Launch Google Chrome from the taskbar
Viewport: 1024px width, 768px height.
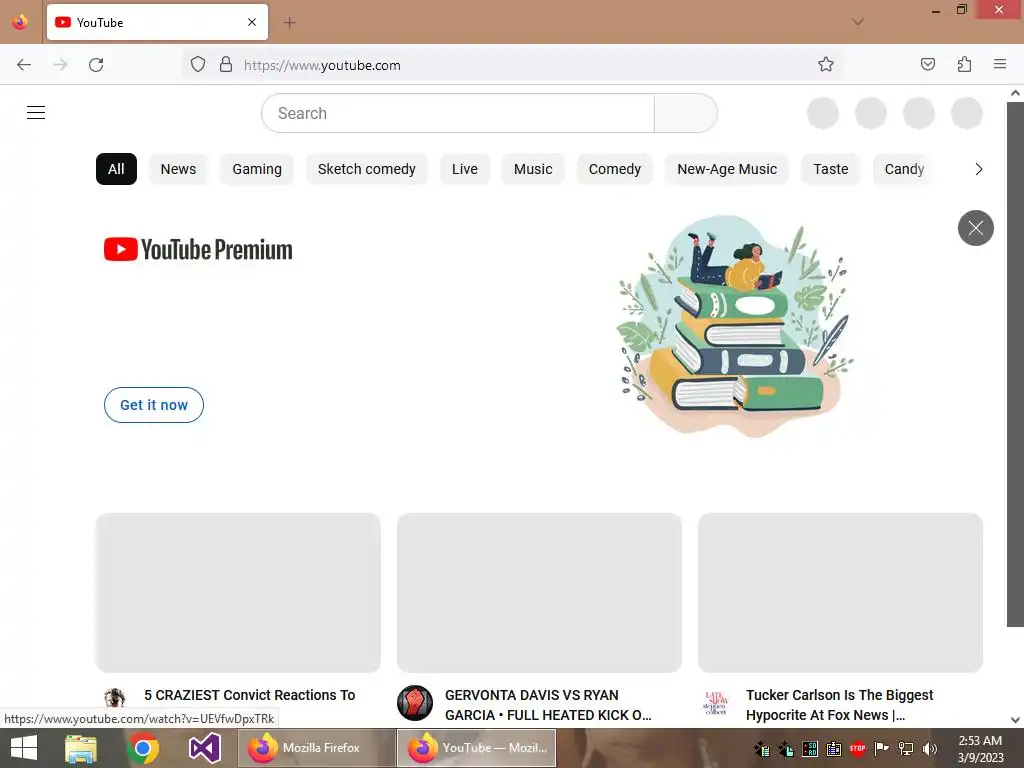[143, 748]
